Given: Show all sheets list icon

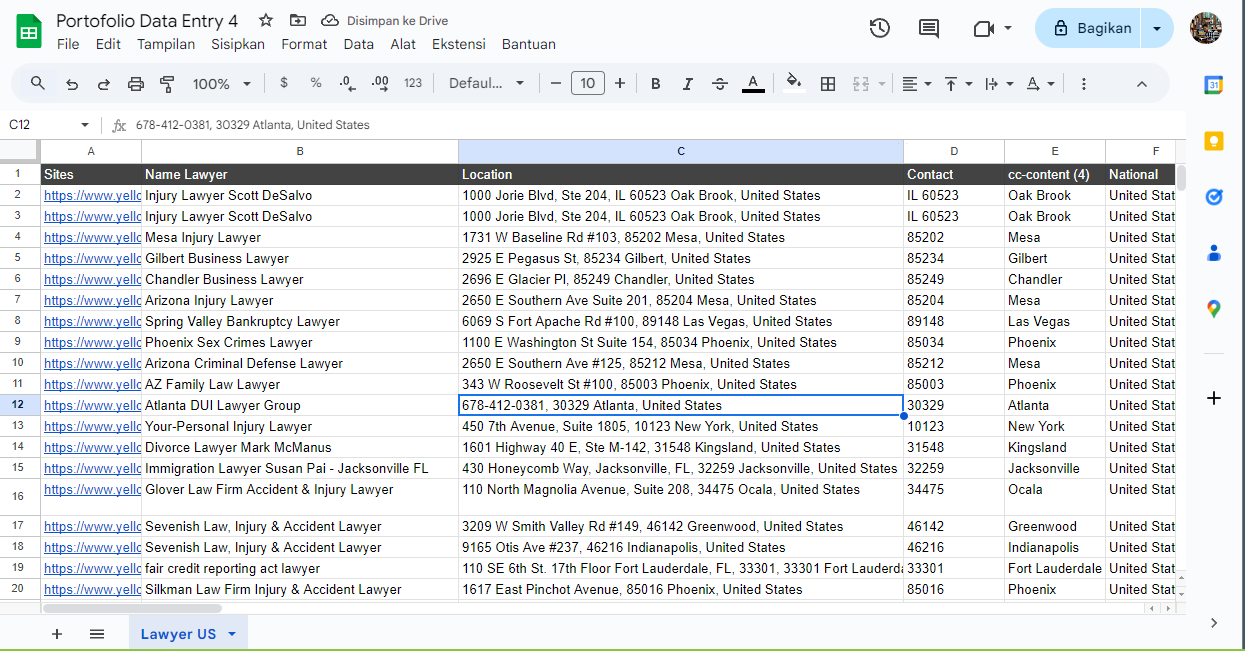Looking at the screenshot, I should coord(97,634).
